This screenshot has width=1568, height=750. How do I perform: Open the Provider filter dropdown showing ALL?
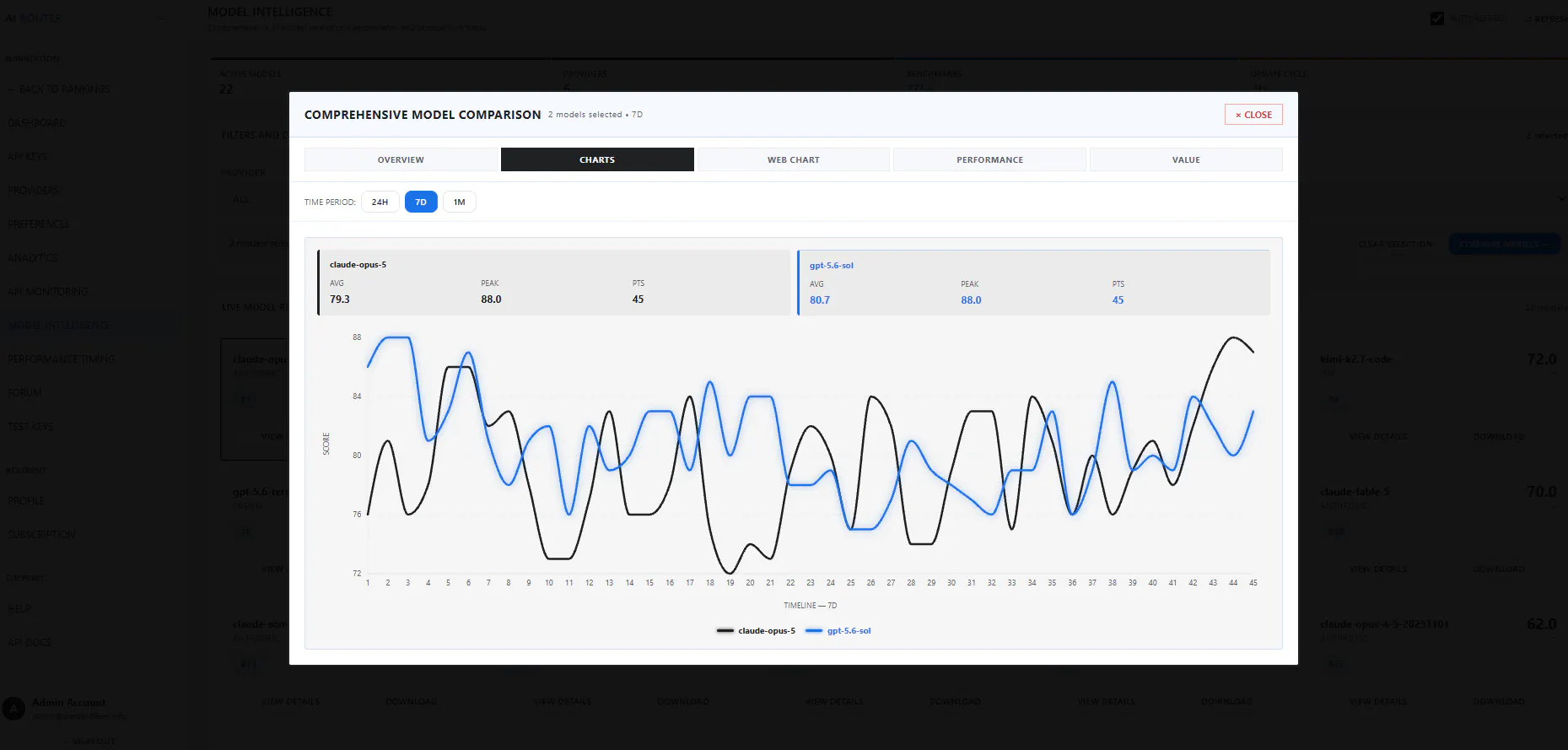pyautogui.click(x=253, y=199)
